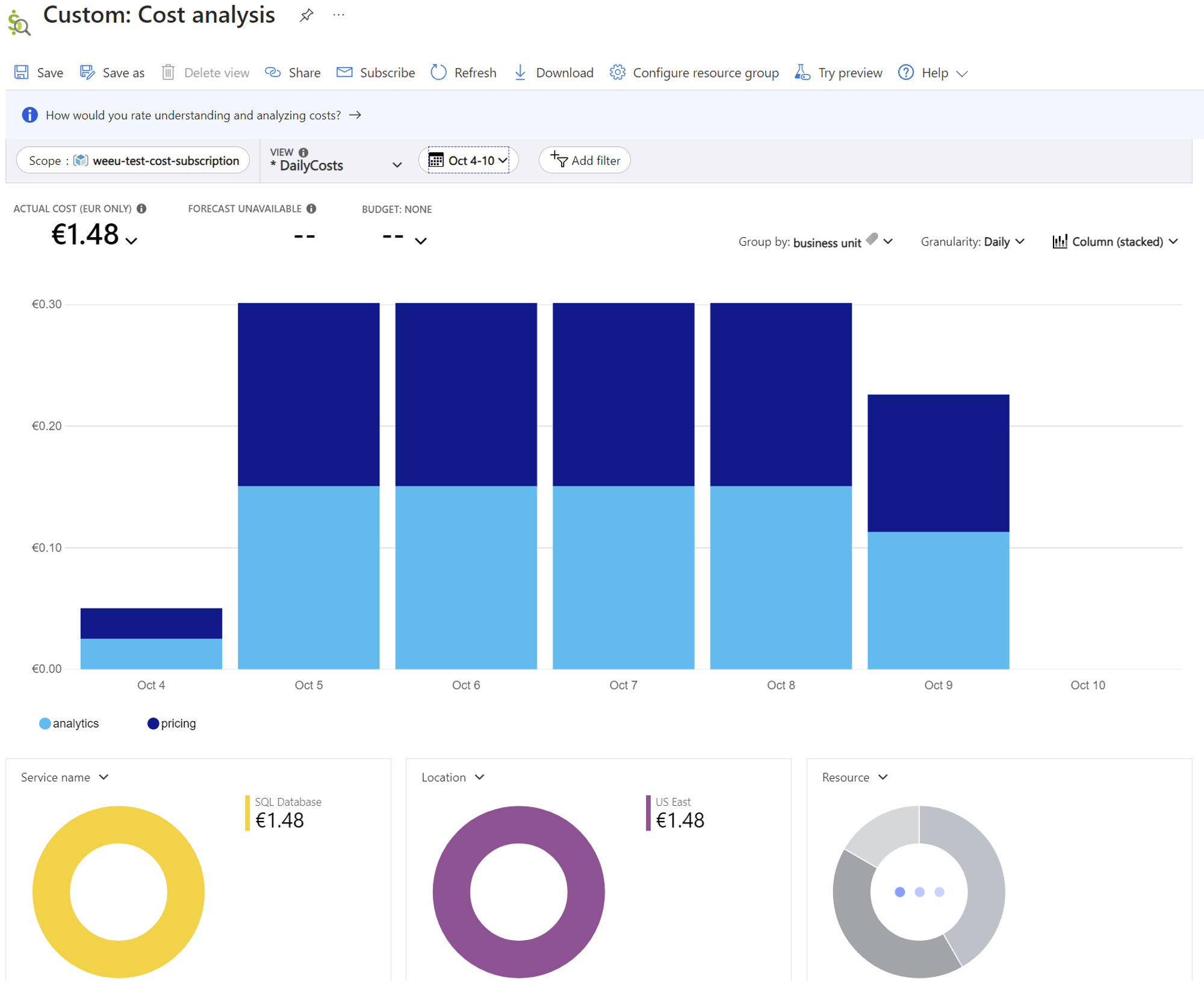Image resolution: width=1204 pixels, height=981 pixels.
Task: Click the Scope weeu-test-cost-subscription pill
Action: 133,160
